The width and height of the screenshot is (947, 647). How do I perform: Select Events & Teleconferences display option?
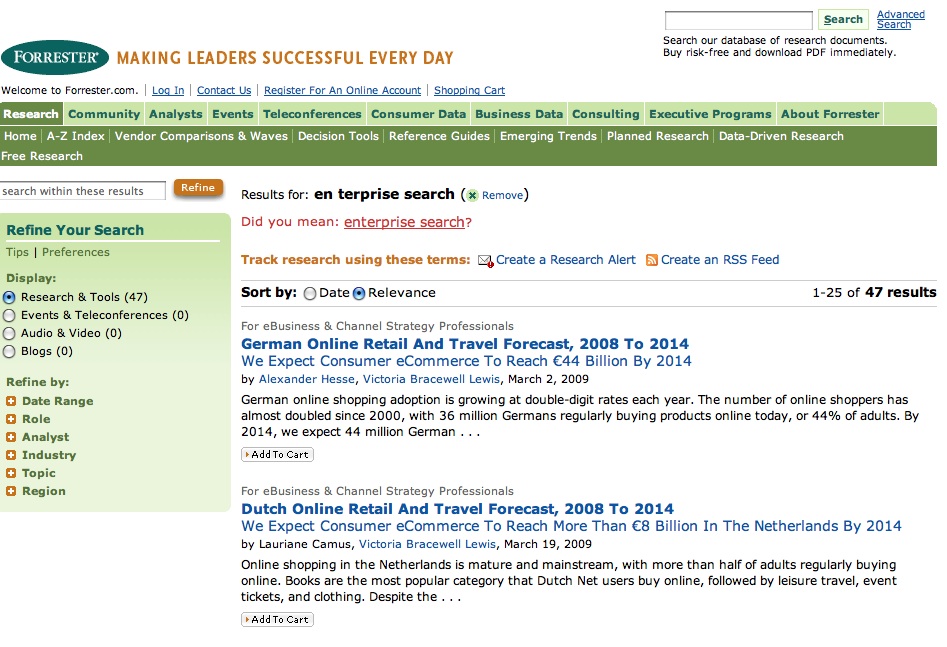point(9,315)
